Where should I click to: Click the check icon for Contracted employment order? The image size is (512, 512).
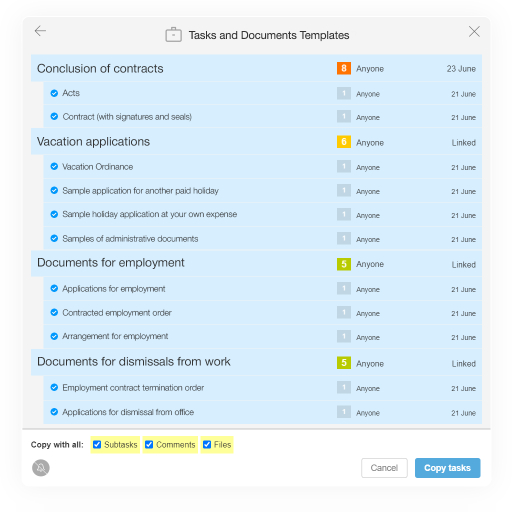pos(54,312)
